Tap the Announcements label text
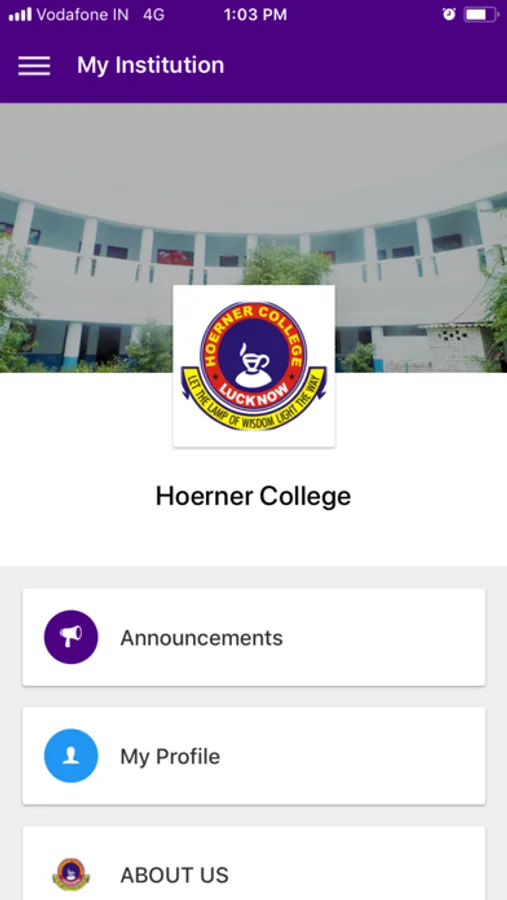507x900 pixels. pos(202,638)
